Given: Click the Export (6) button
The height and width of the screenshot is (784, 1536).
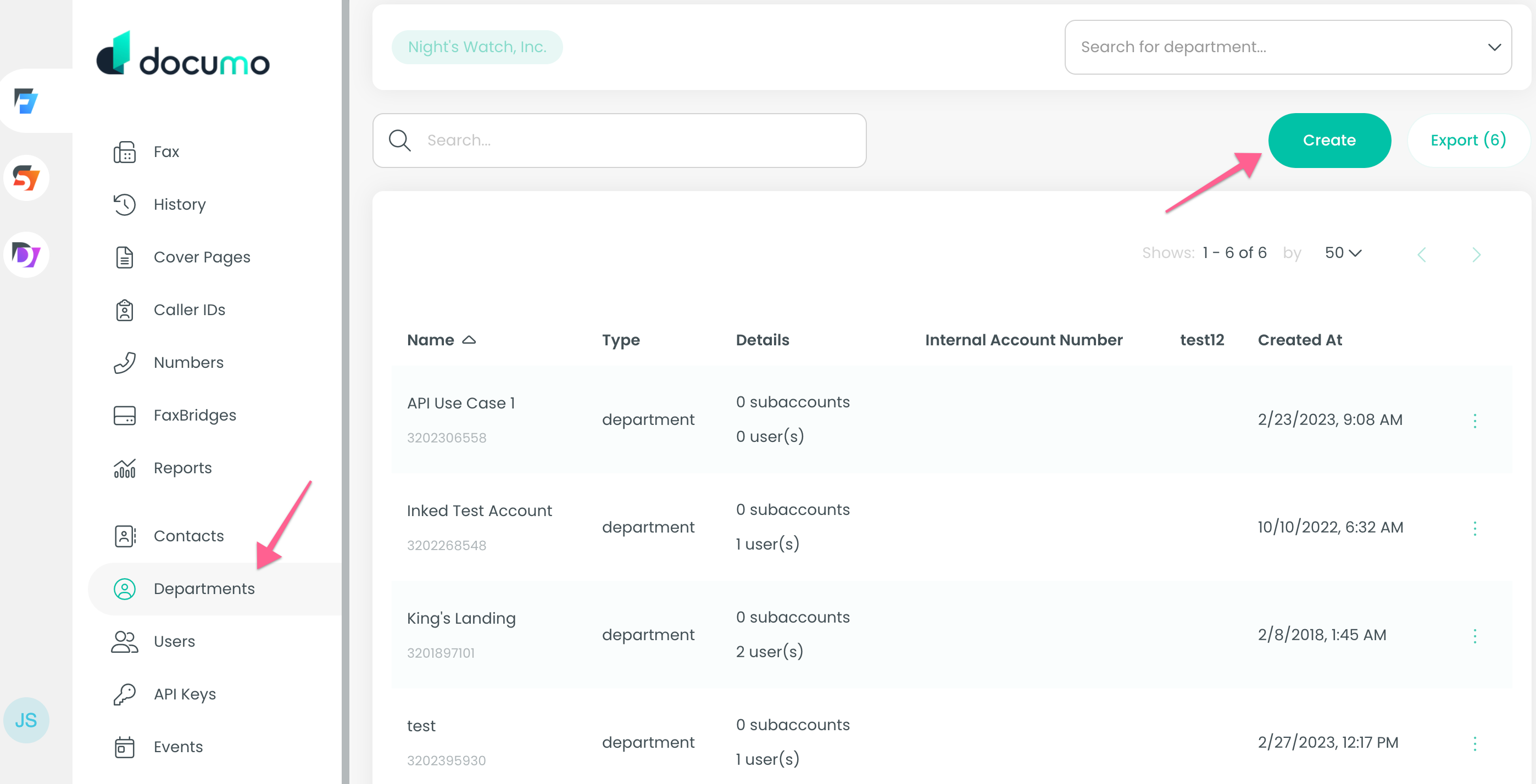Looking at the screenshot, I should (x=1468, y=140).
